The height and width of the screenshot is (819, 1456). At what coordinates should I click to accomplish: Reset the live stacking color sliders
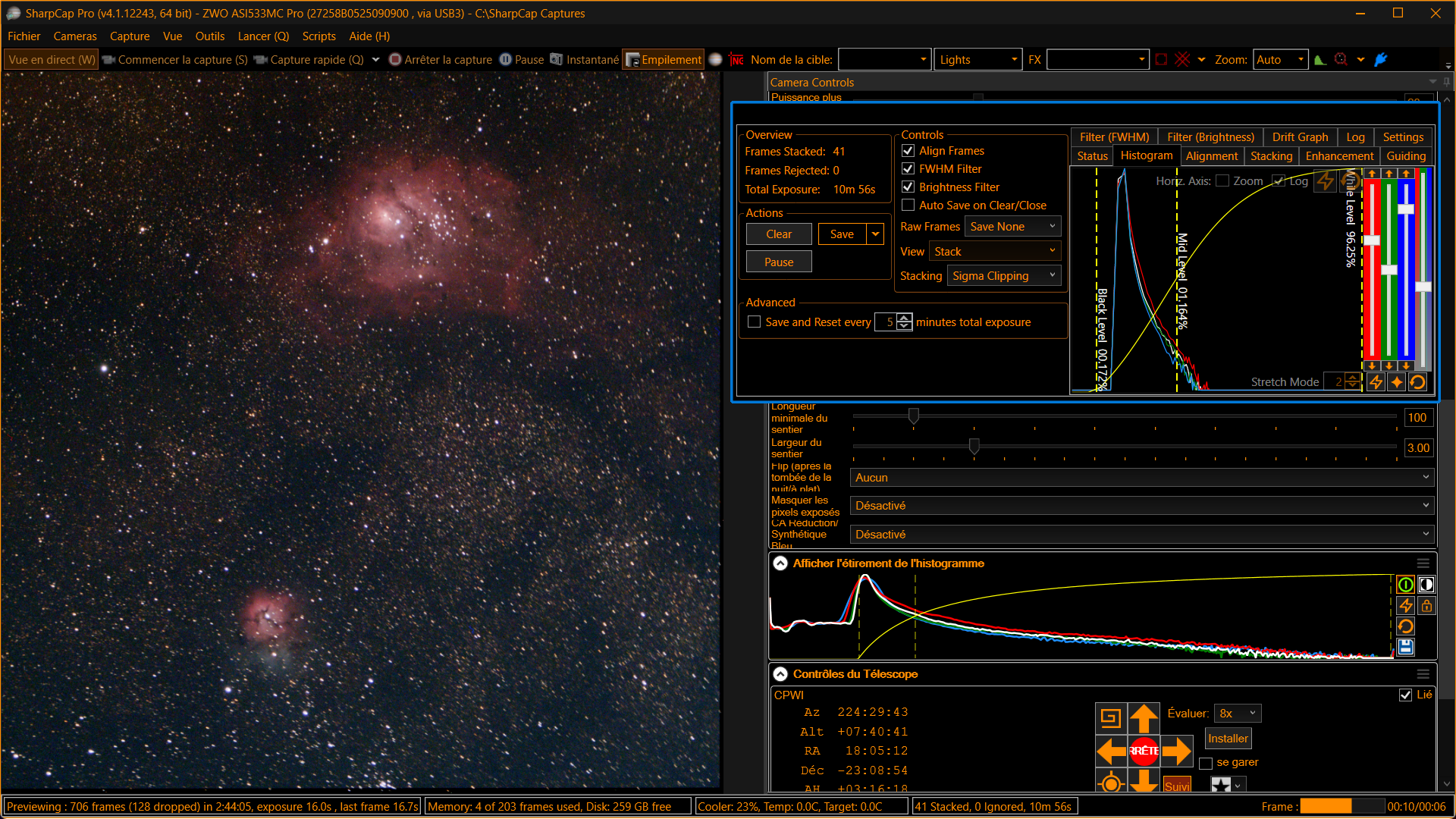pos(1417,382)
